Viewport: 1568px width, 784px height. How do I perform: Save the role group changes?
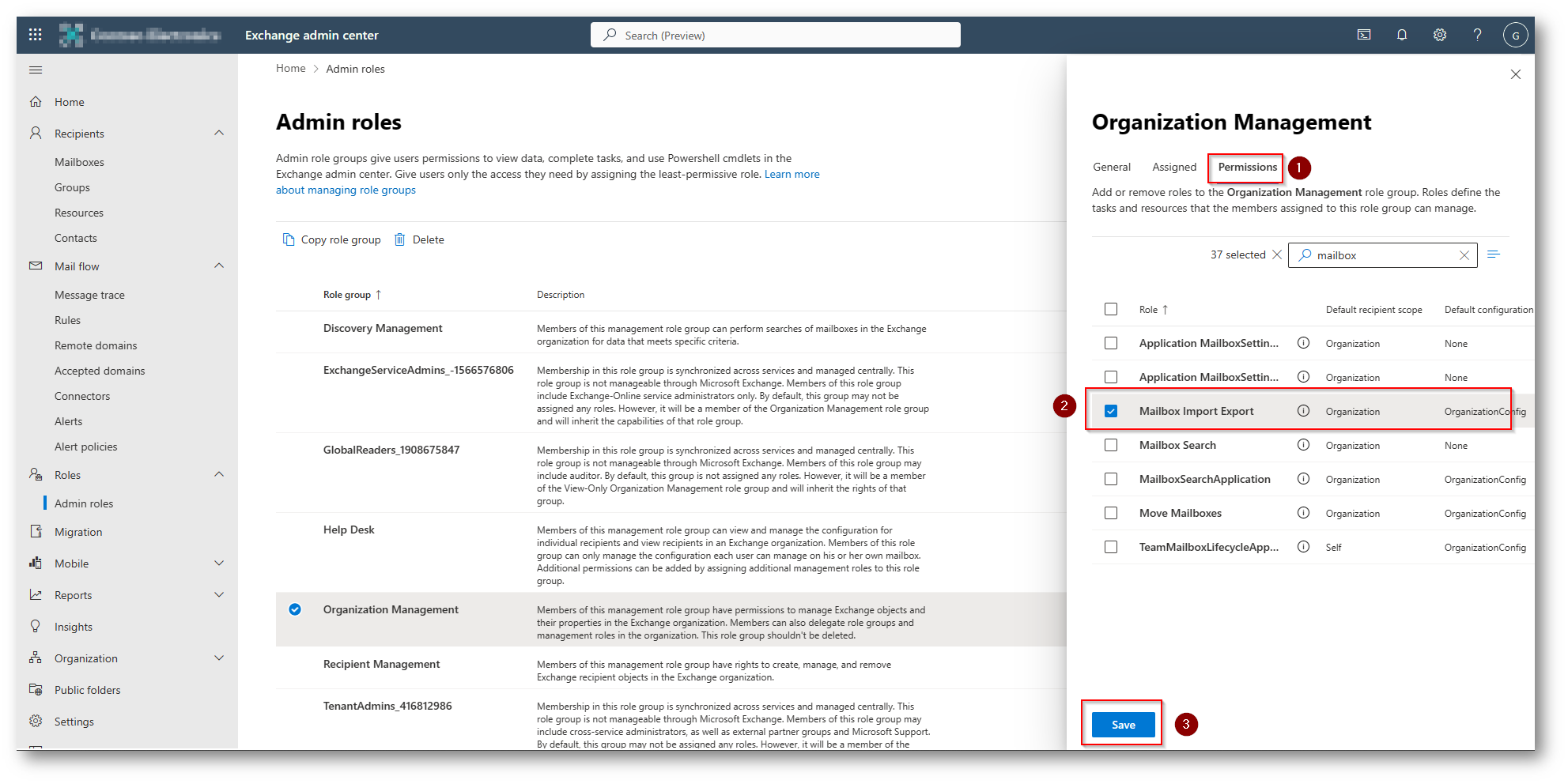tap(1123, 725)
